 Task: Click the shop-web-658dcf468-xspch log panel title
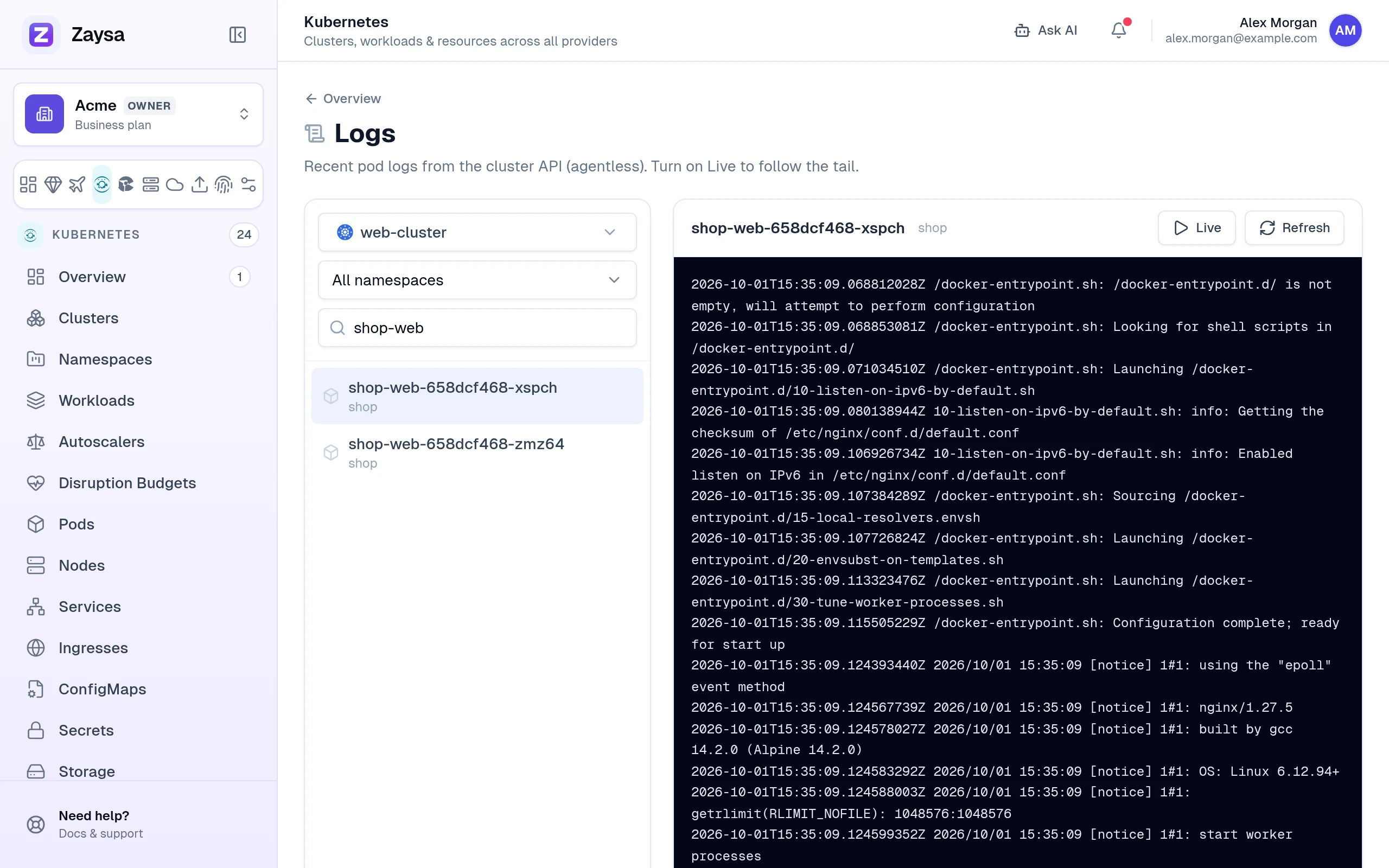[797, 228]
